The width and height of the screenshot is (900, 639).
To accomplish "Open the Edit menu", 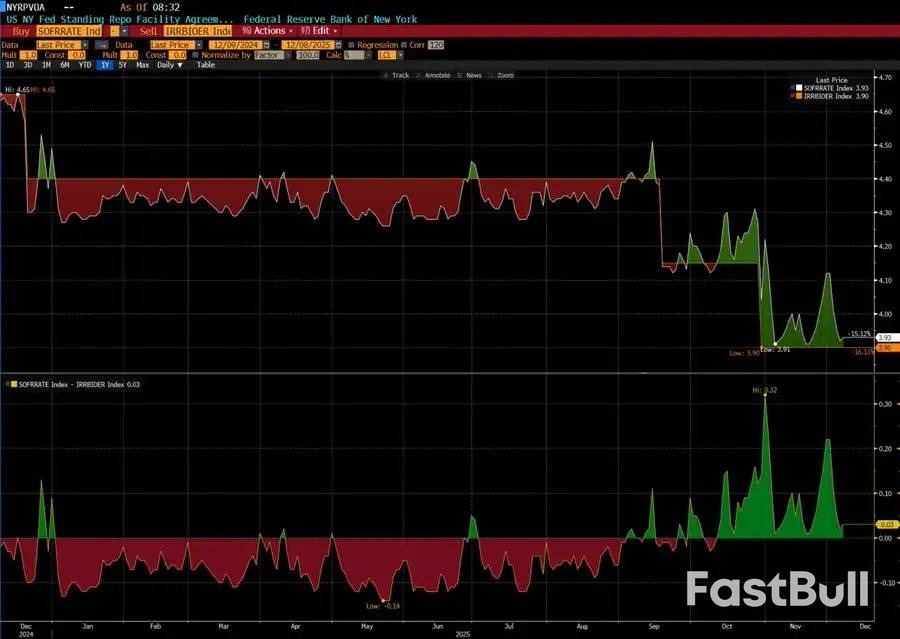I will (x=321, y=31).
